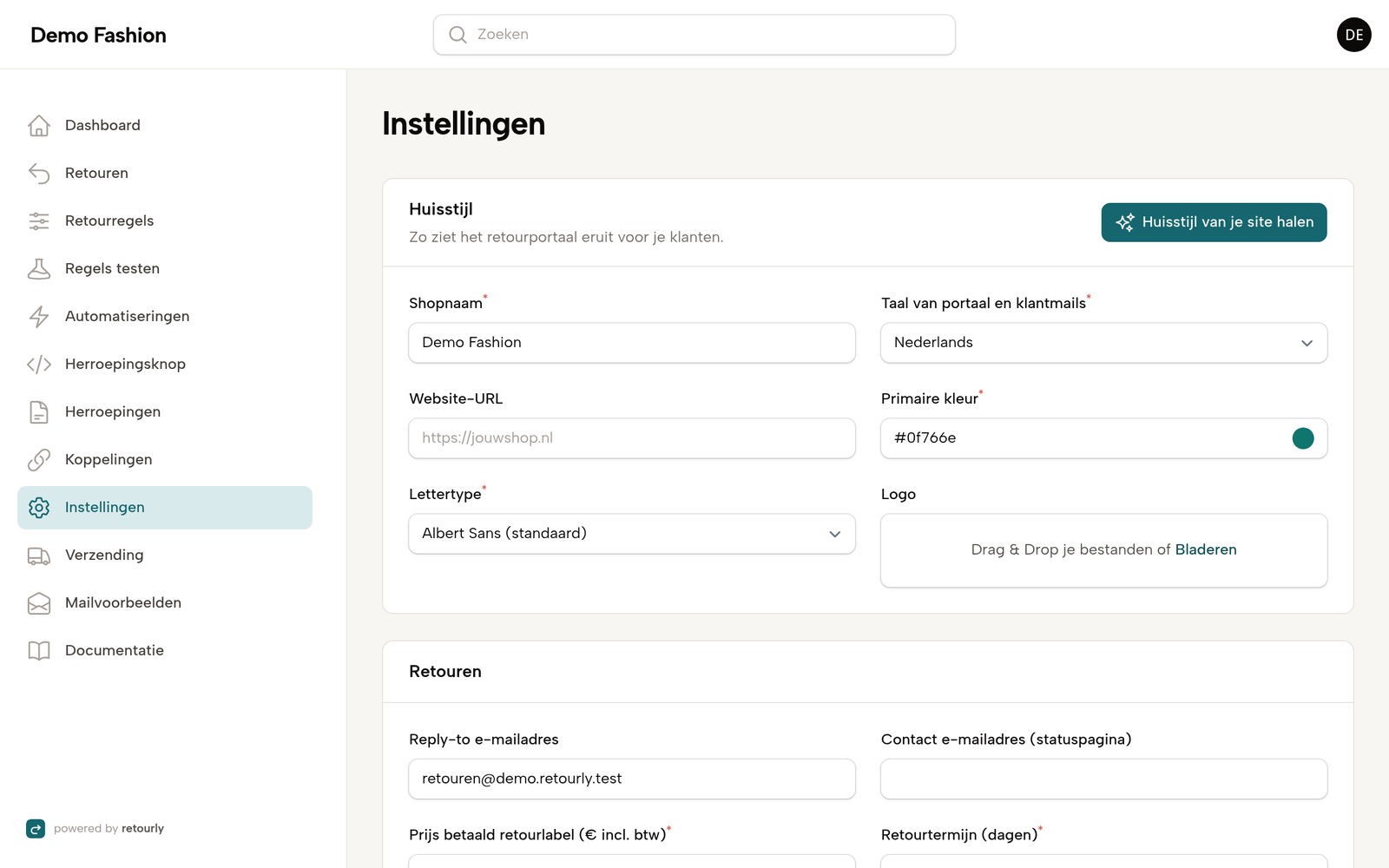The height and width of the screenshot is (868, 1389).
Task: Click the Verzending truck icon
Action: point(39,556)
